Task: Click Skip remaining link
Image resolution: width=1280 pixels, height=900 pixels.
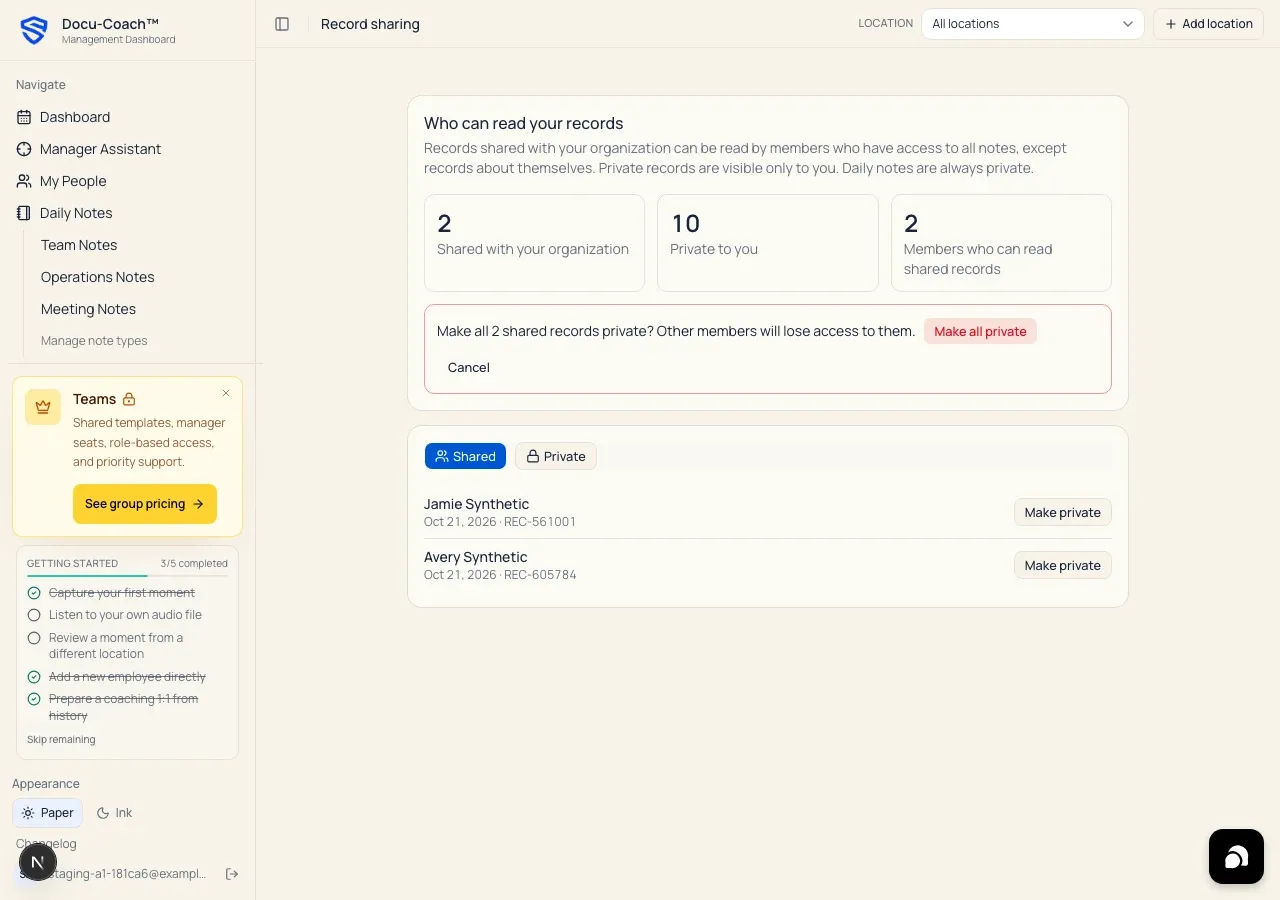Action: point(61,740)
